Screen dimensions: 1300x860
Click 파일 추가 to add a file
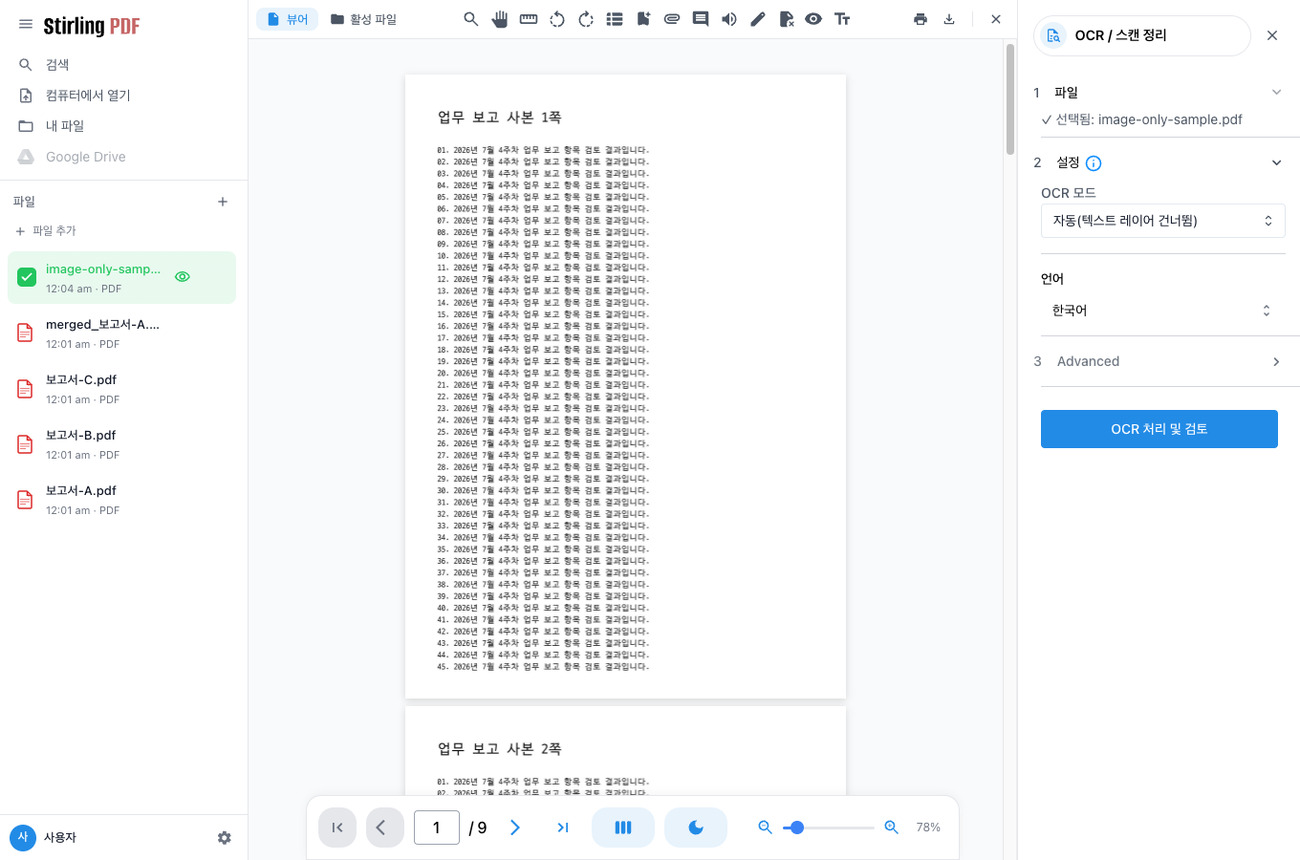[x=46, y=231]
